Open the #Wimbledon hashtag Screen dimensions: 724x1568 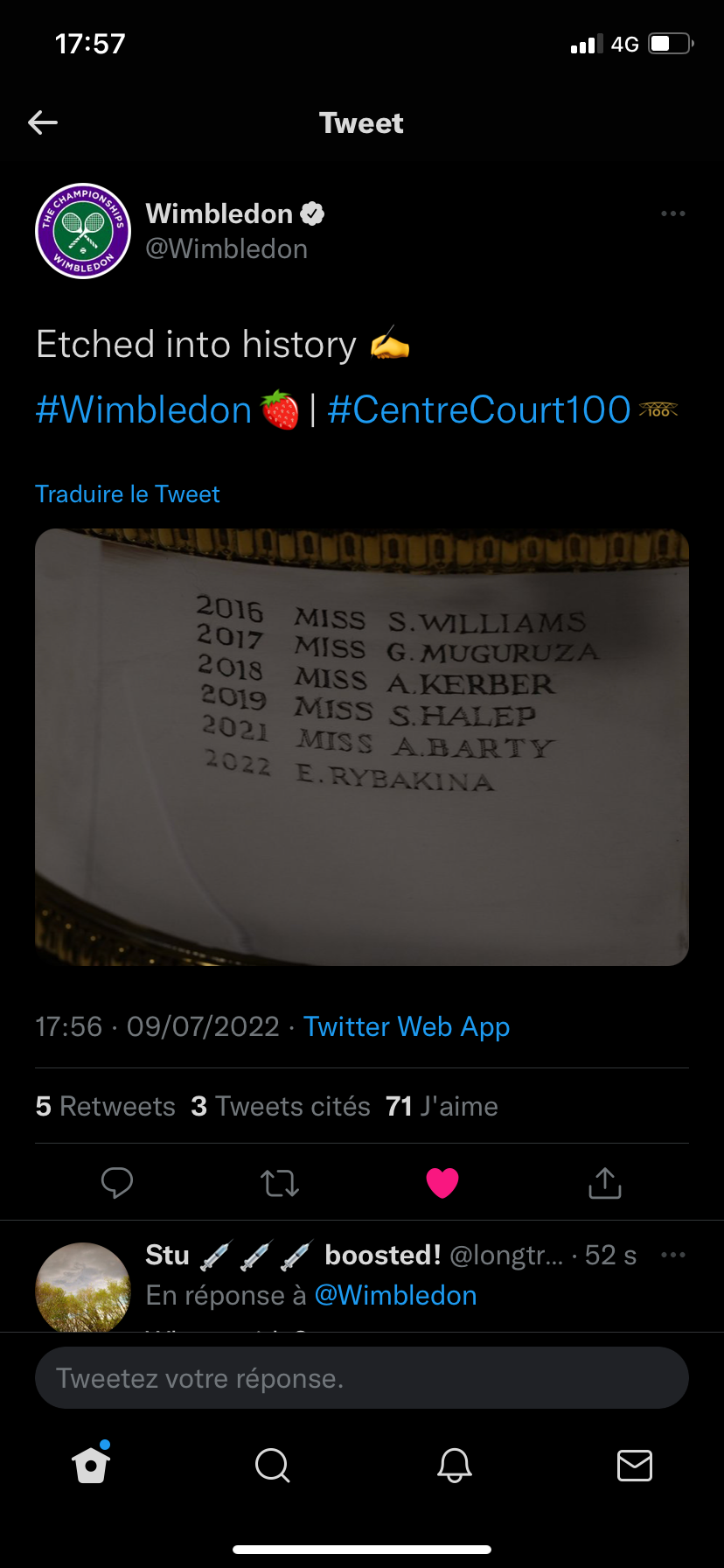pyautogui.click(x=143, y=409)
